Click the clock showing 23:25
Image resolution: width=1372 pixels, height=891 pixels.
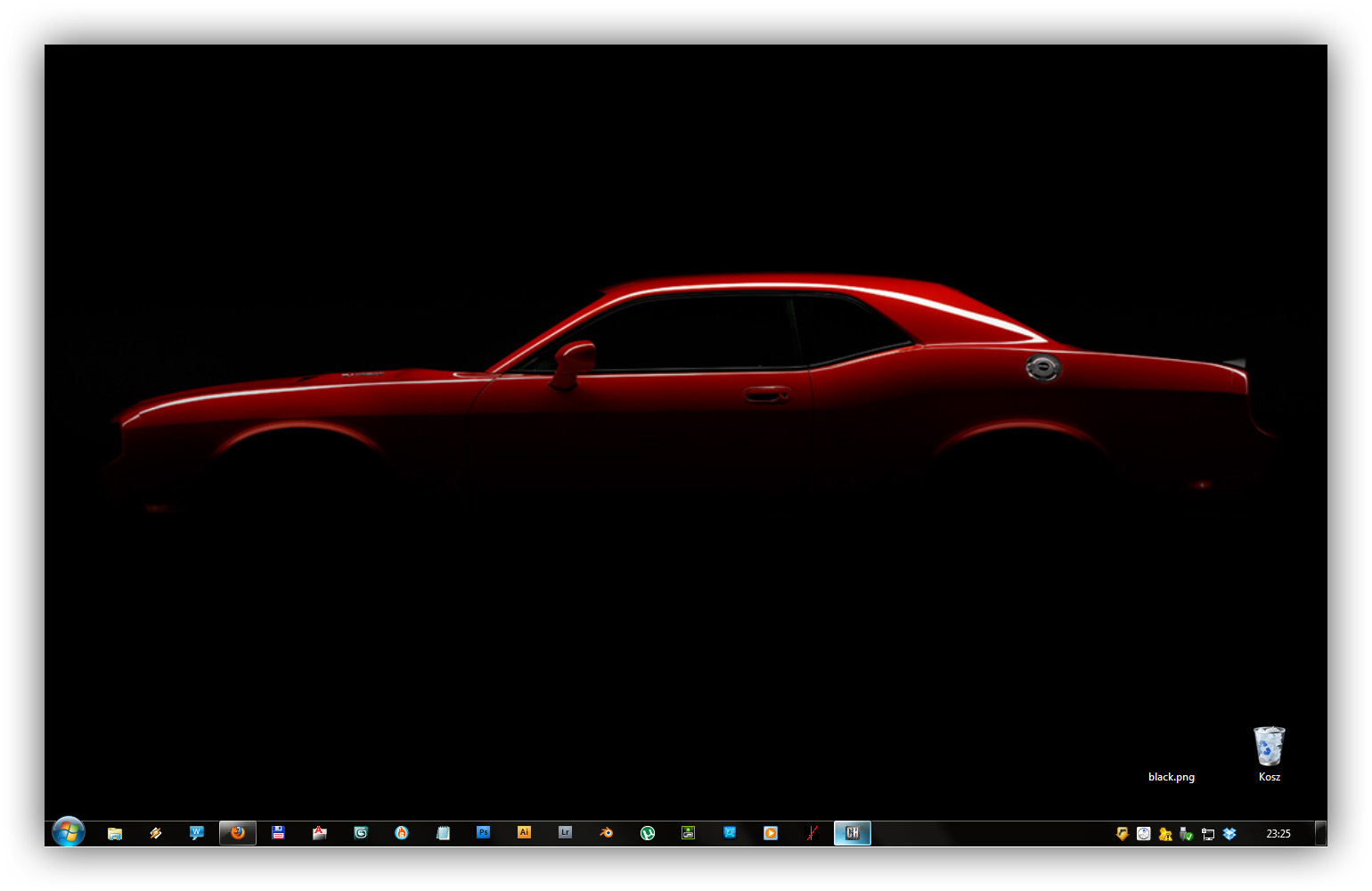[1278, 834]
